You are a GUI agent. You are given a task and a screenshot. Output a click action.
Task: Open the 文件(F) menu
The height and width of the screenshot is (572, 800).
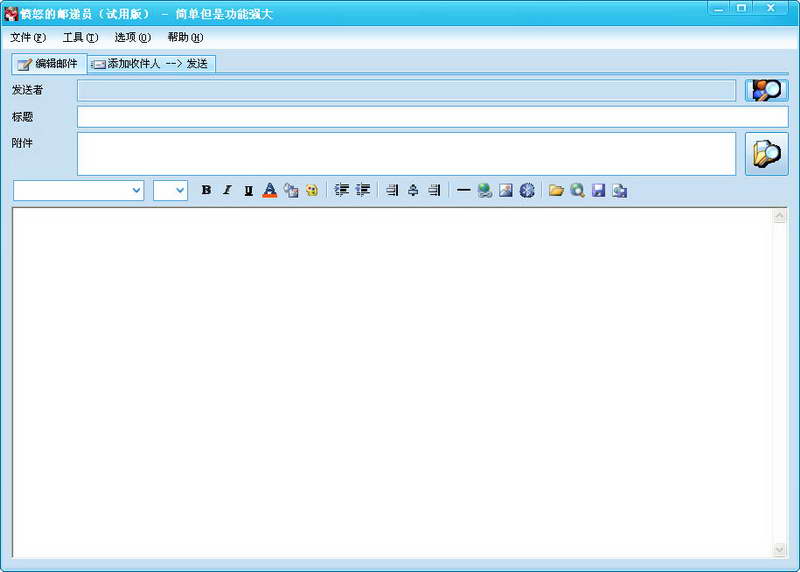28,37
